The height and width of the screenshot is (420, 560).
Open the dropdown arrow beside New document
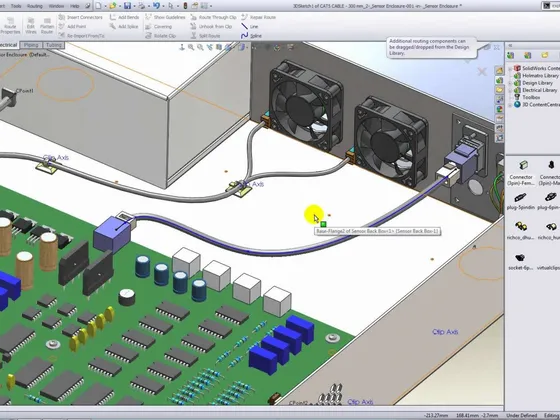pyautogui.click(x=105, y=6)
